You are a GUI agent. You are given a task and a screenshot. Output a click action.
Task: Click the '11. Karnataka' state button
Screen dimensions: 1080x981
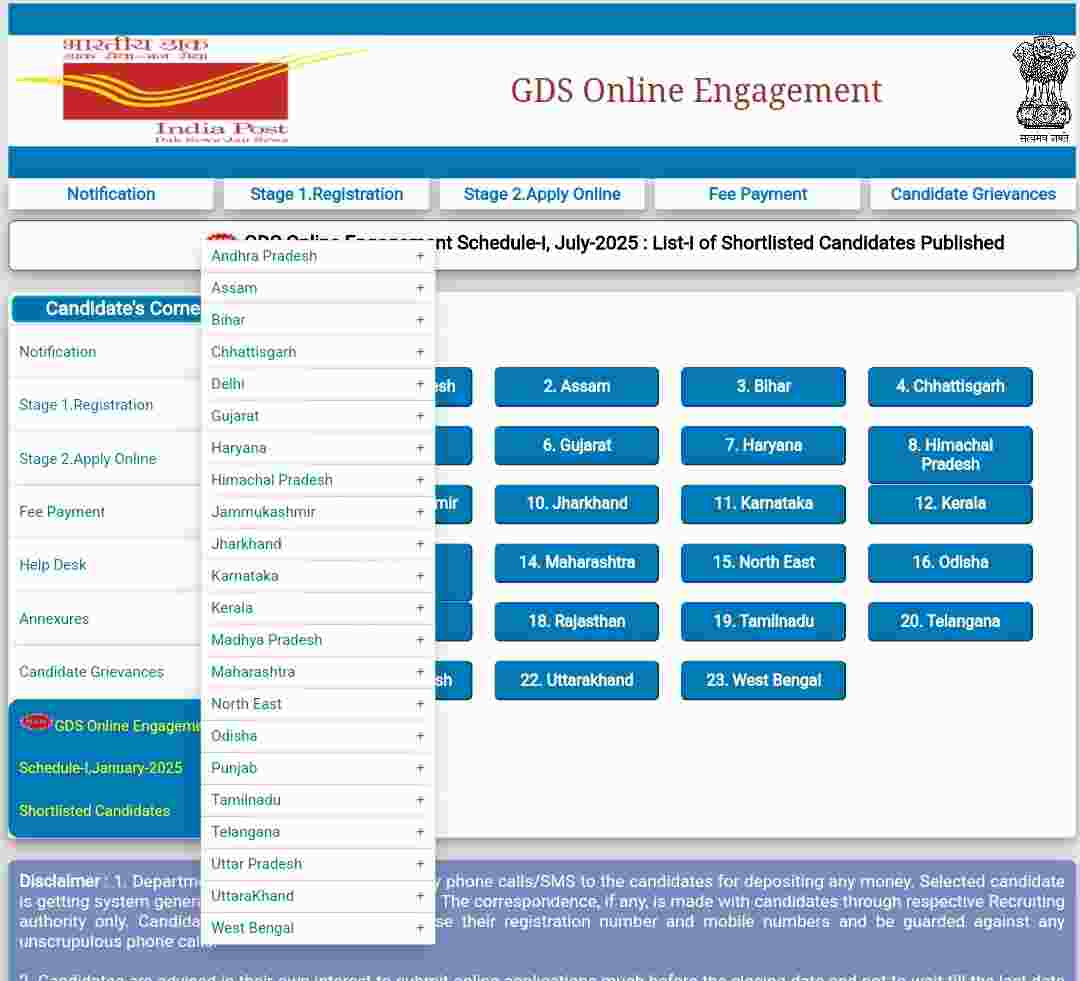763,504
